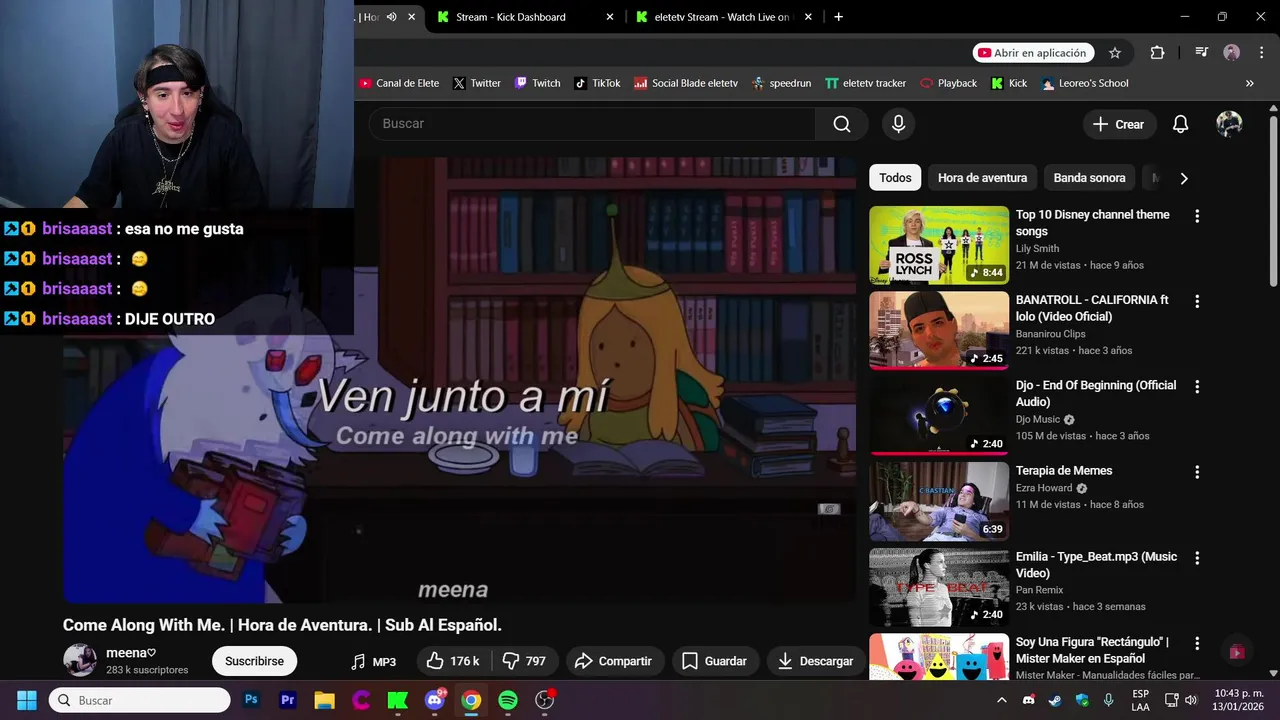Screen dimensions: 1280x720
Task: Open Social Blade eletetv bookmark
Action: 686,83
